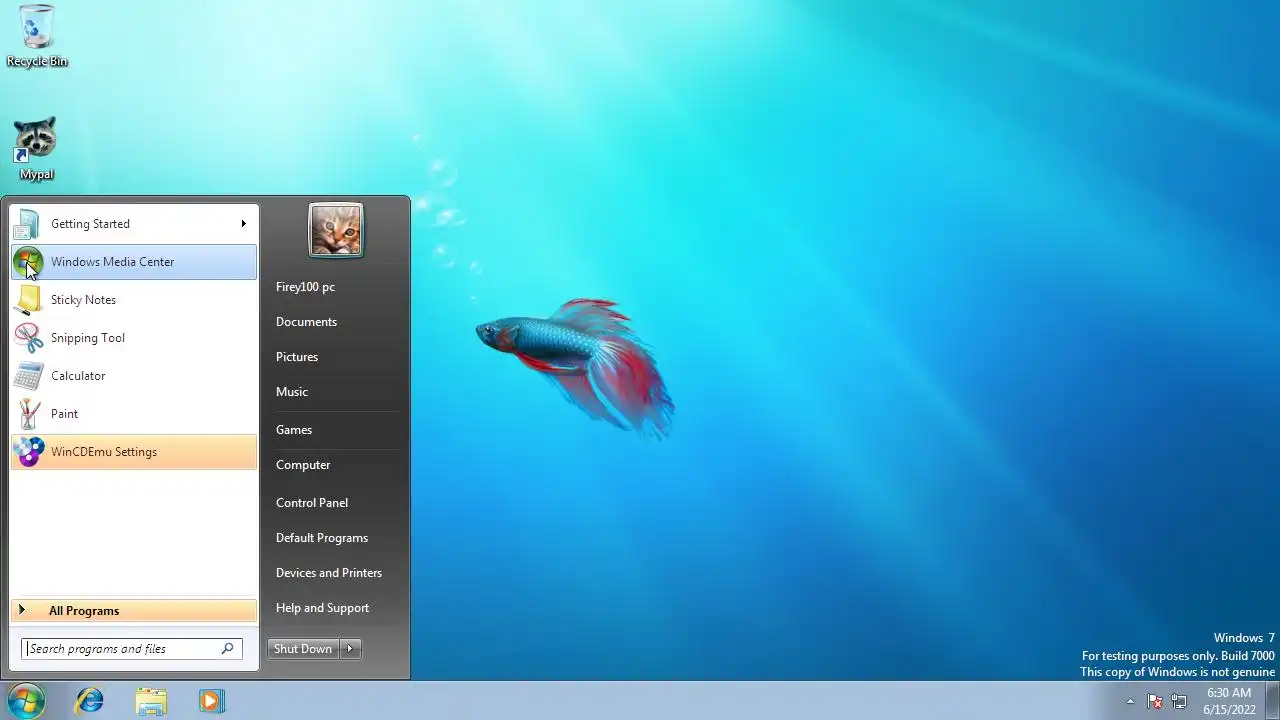
Task: Click the search magnifier icon
Action: [228, 648]
